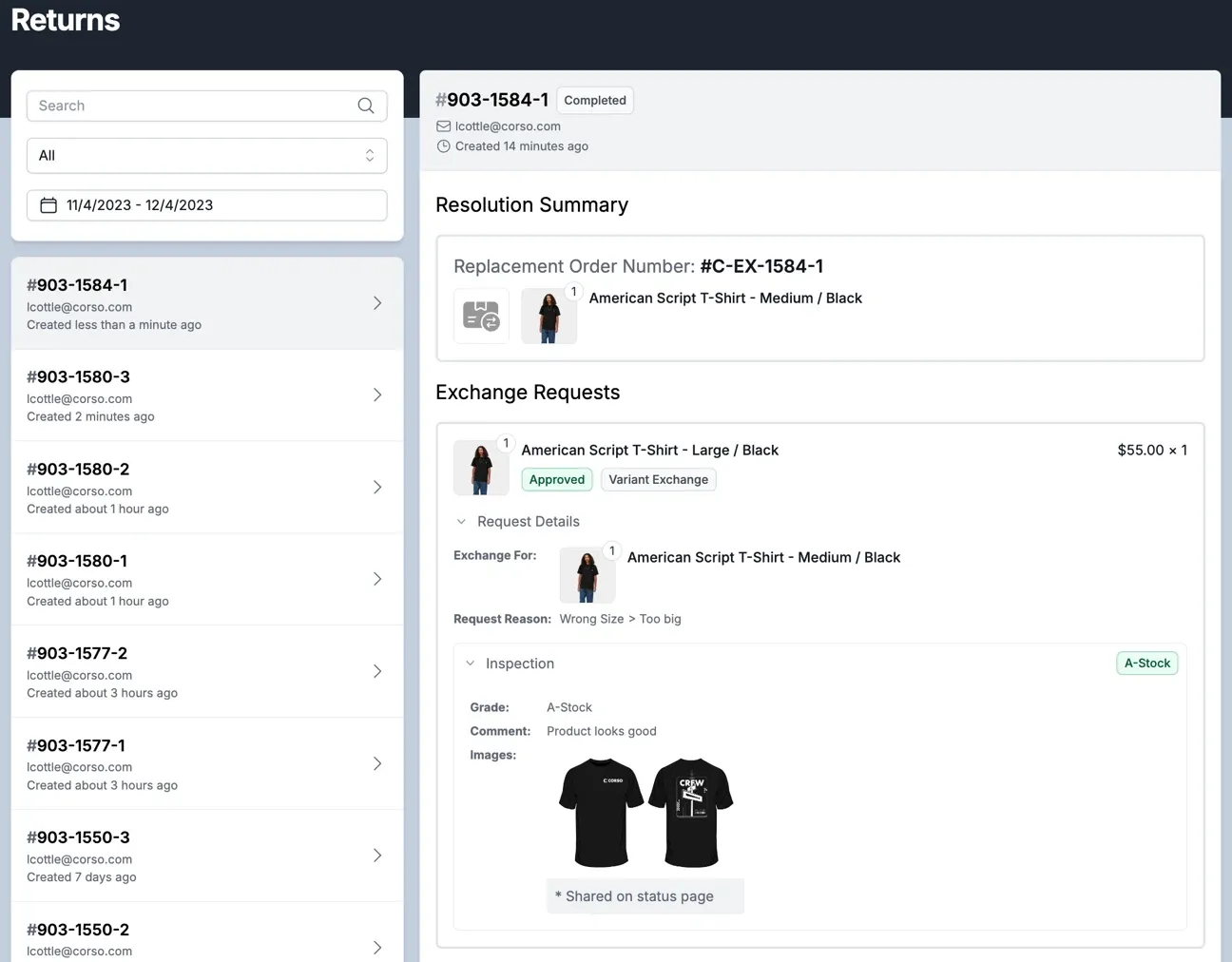Collapse the Request Details section
This screenshot has height=962, width=1232.
point(462,522)
